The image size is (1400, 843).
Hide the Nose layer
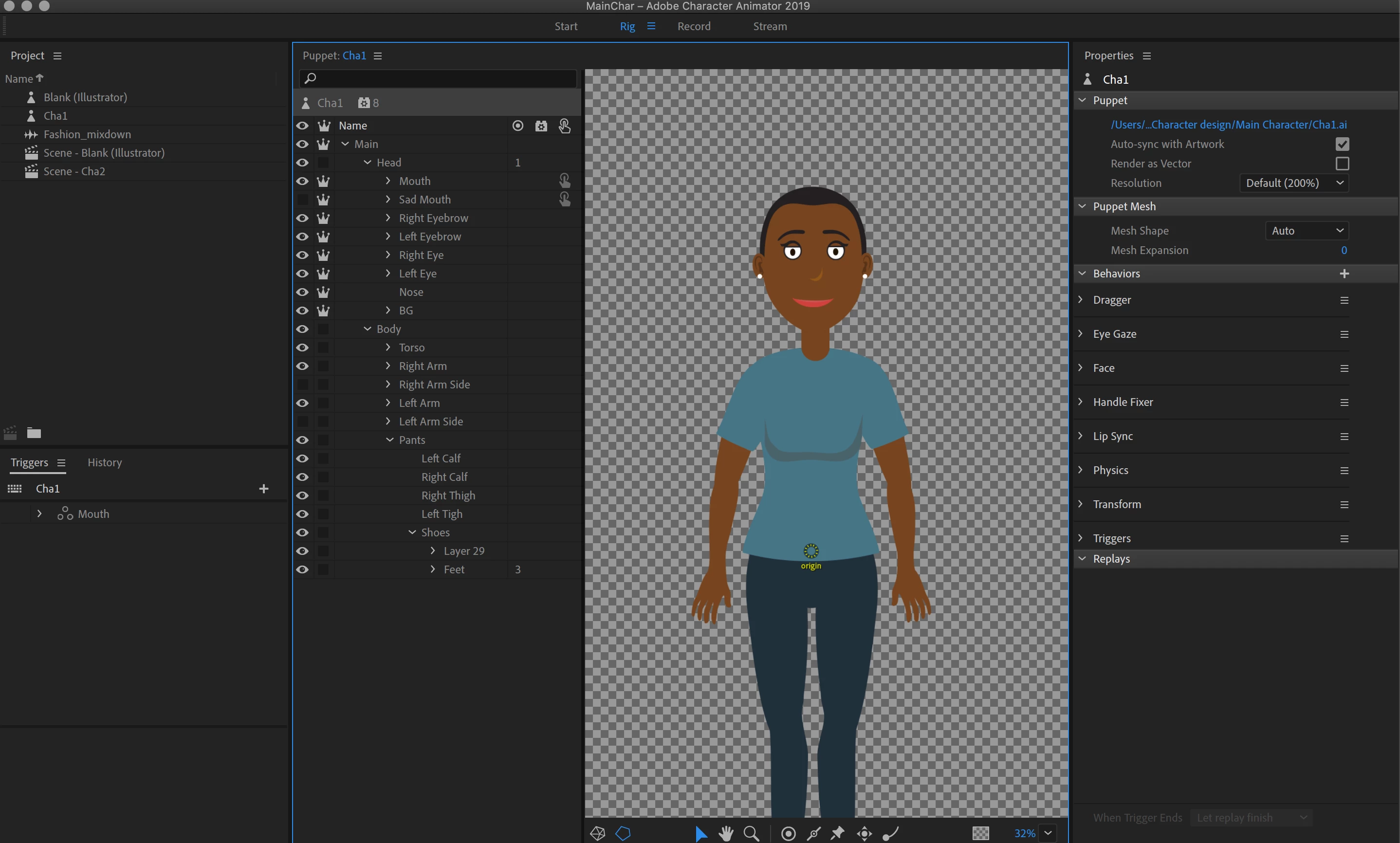[x=302, y=292]
